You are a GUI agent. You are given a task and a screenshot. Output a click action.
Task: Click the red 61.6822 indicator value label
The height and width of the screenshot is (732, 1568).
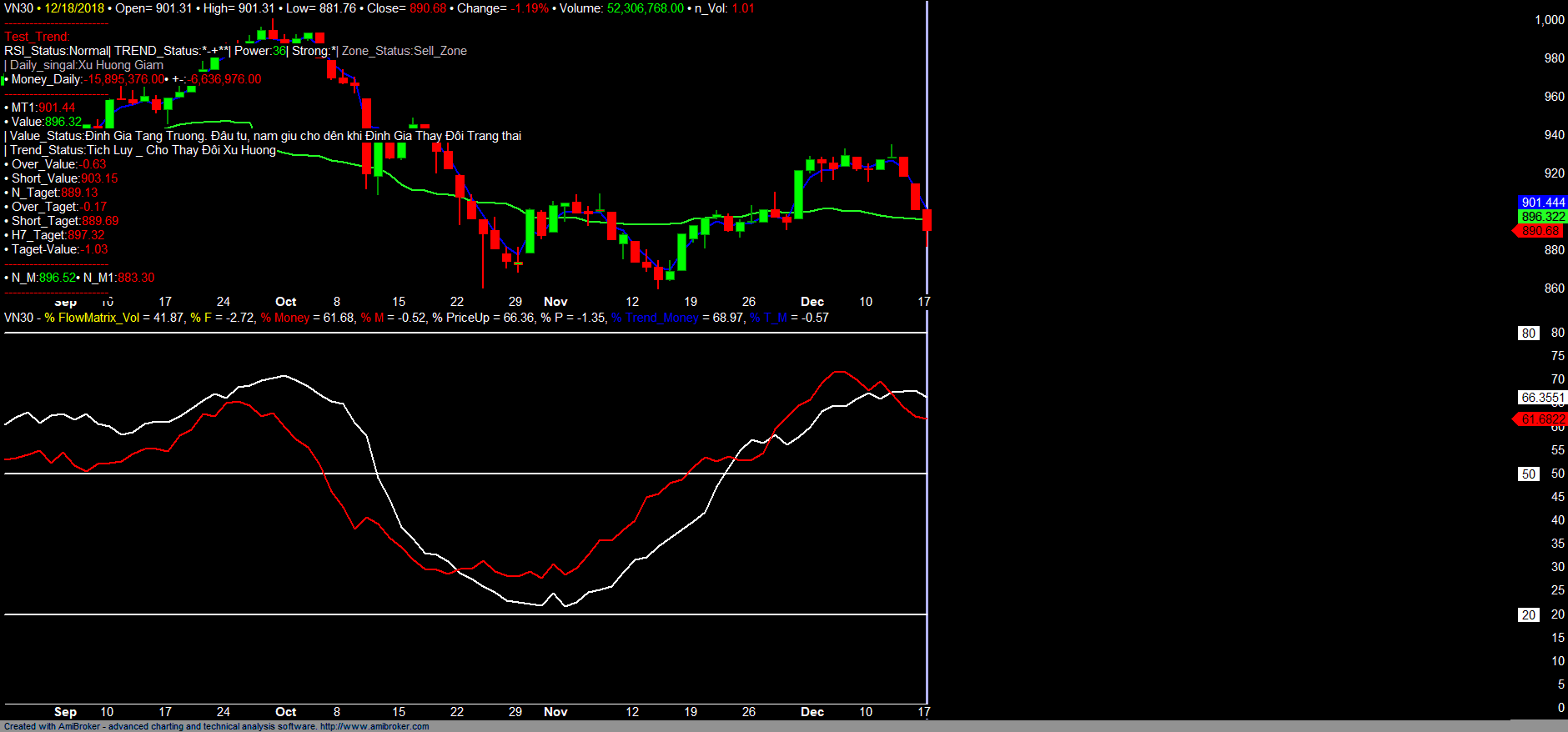[1541, 419]
